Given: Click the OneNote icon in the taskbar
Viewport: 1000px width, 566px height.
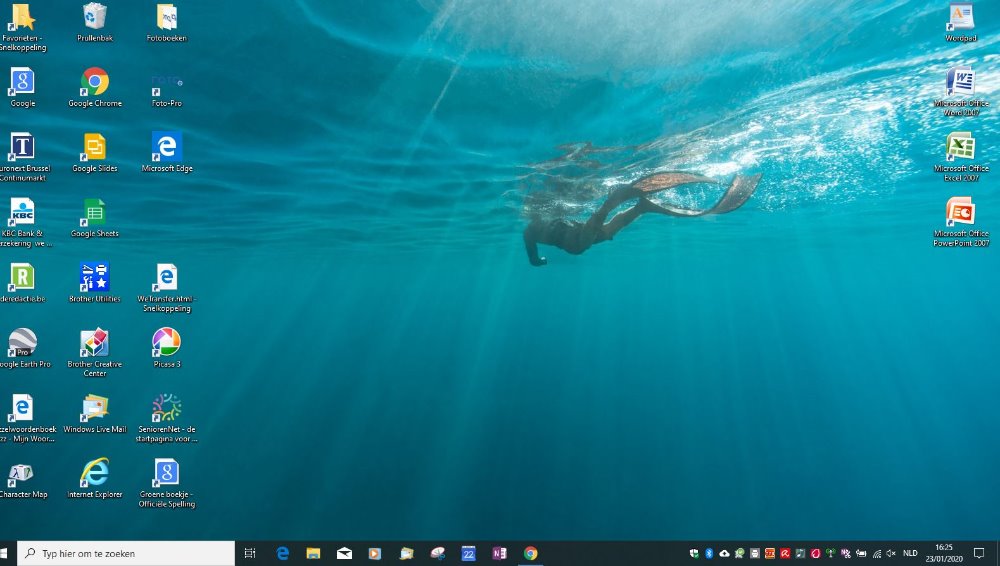Looking at the screenshot, I should [499, 553].
